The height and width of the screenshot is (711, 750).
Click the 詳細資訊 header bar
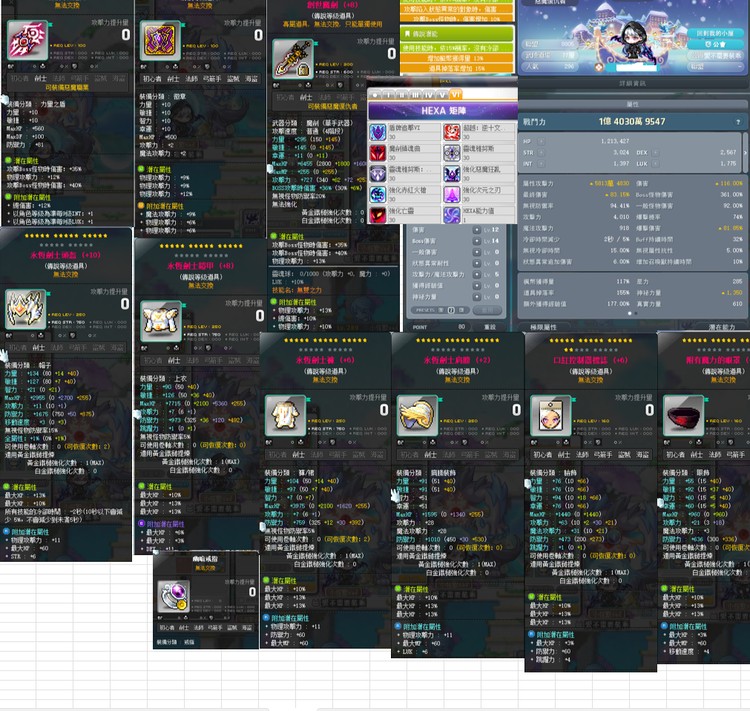[632, 83]
